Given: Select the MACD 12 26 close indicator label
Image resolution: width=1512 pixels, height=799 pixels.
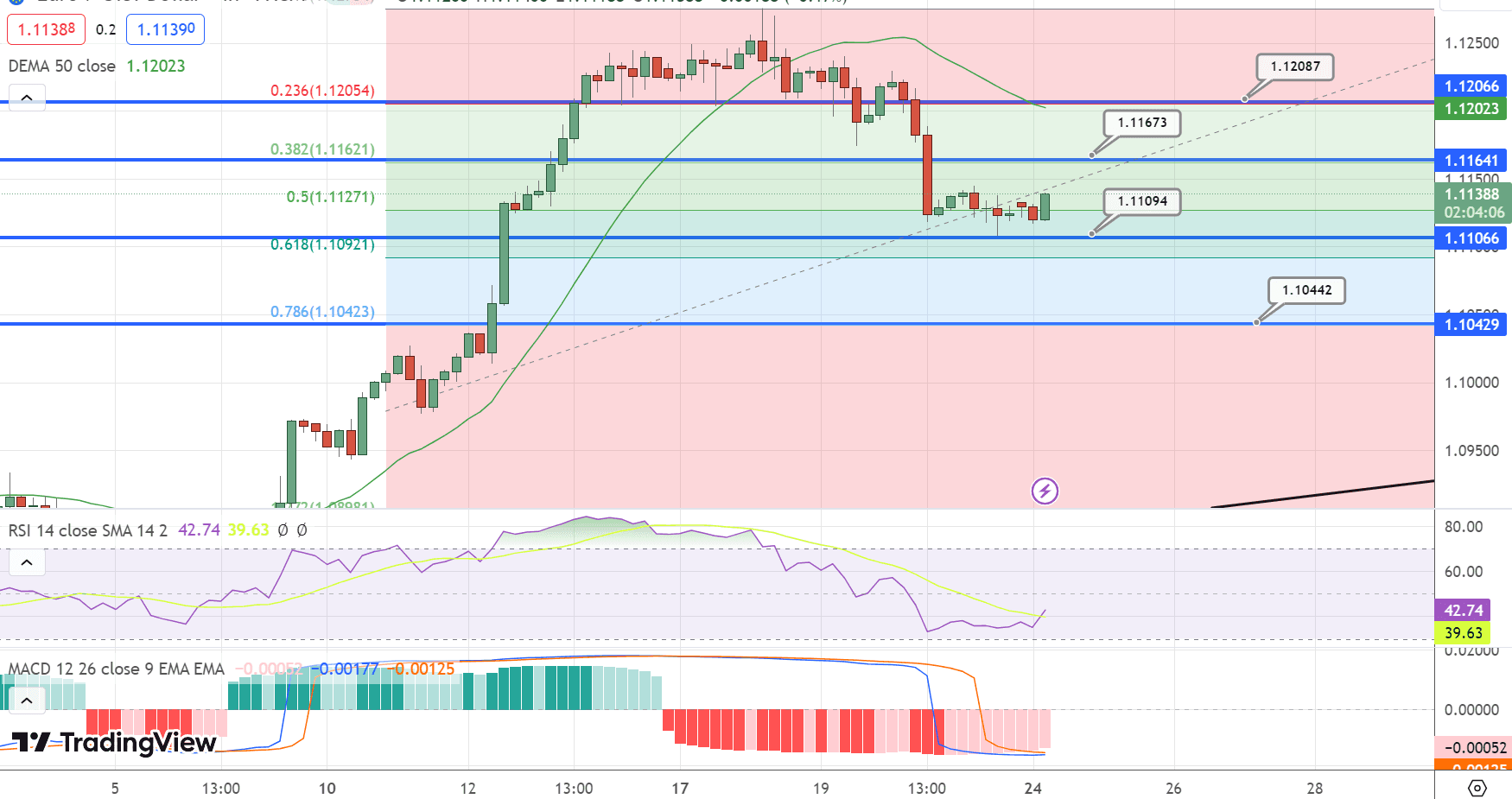Looking at the screenshot, I should click(x=117, y=669).
